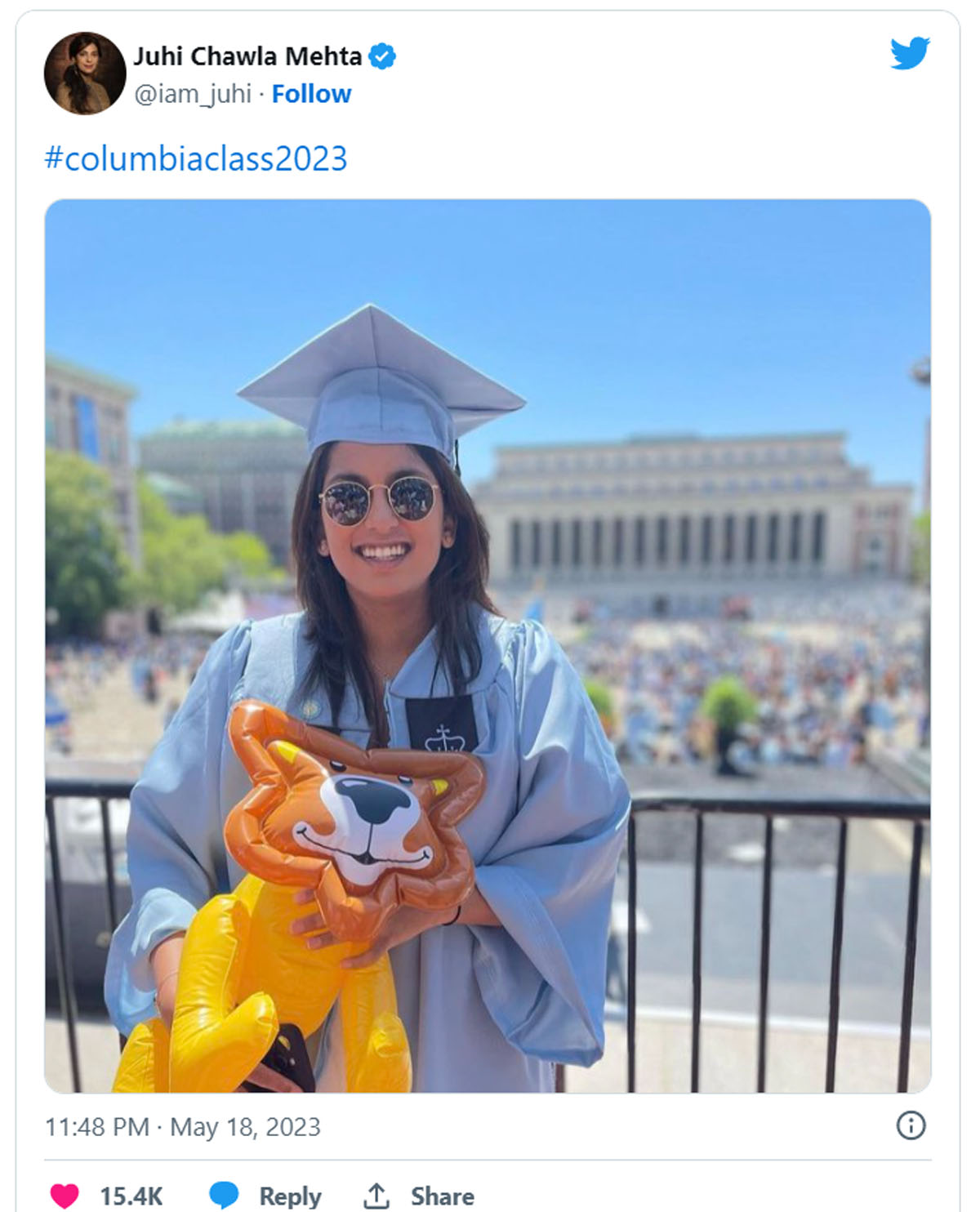
Task: Like the tweet with the heart icon
Action: [65, 1196]
